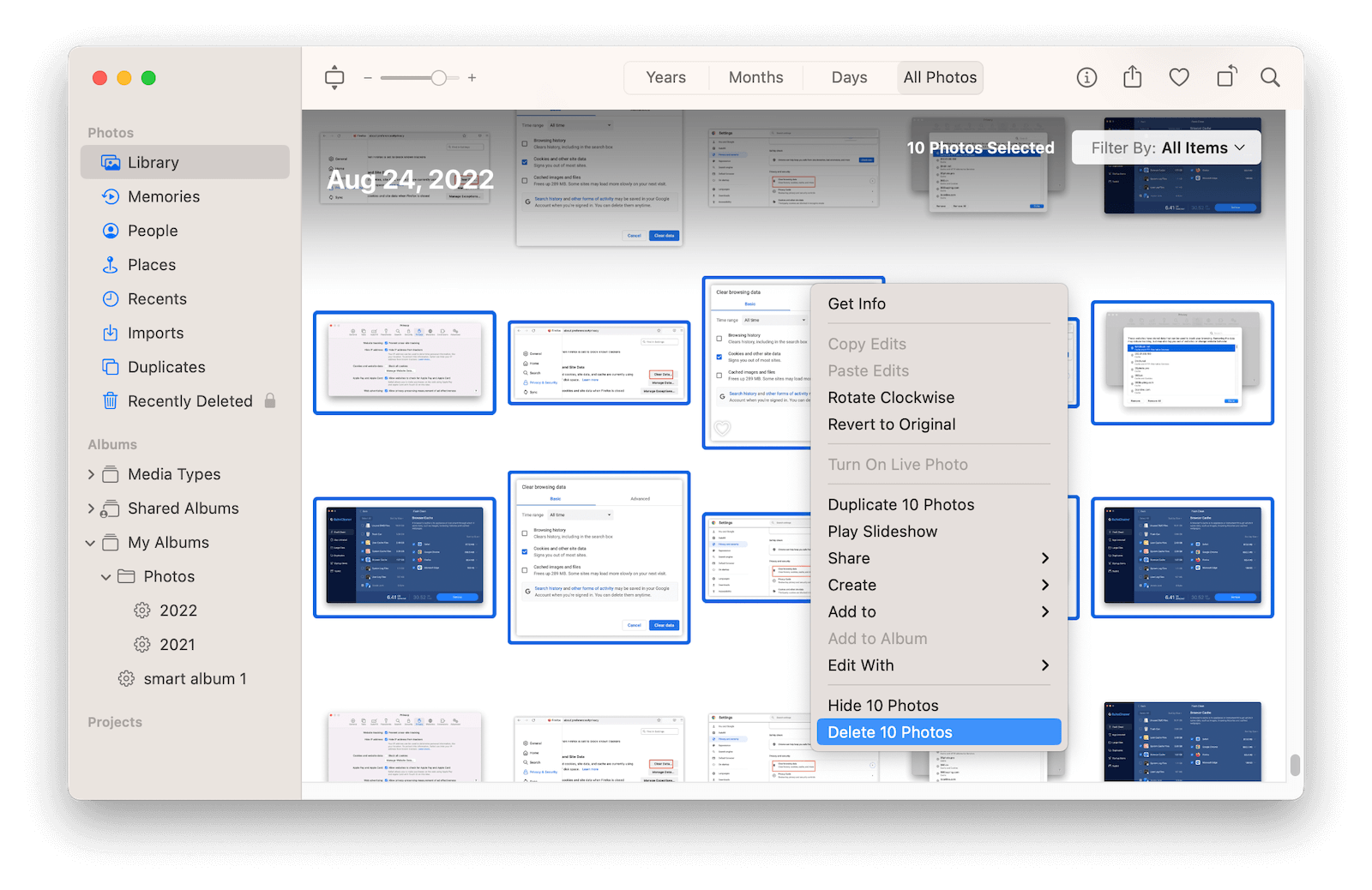Open Places via its pin icon
Image resolution: width=1372 pixels, height=890 pixels.
click(111, 265)
